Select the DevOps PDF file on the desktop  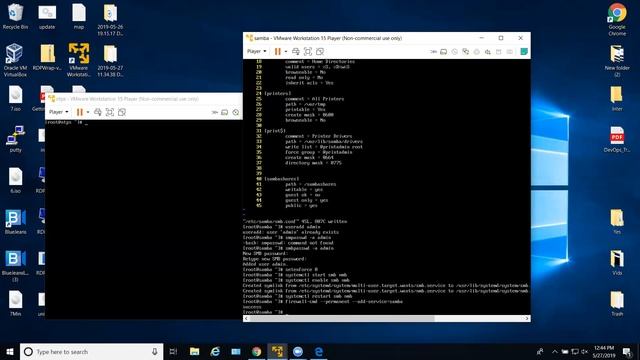[617, 139]
